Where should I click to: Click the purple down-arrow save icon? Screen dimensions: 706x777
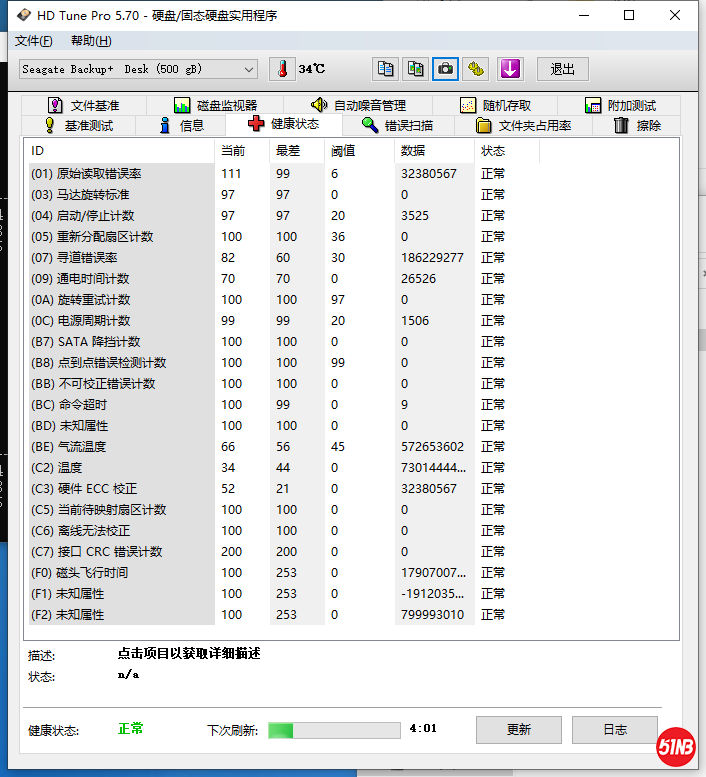(x=510, y=69)
